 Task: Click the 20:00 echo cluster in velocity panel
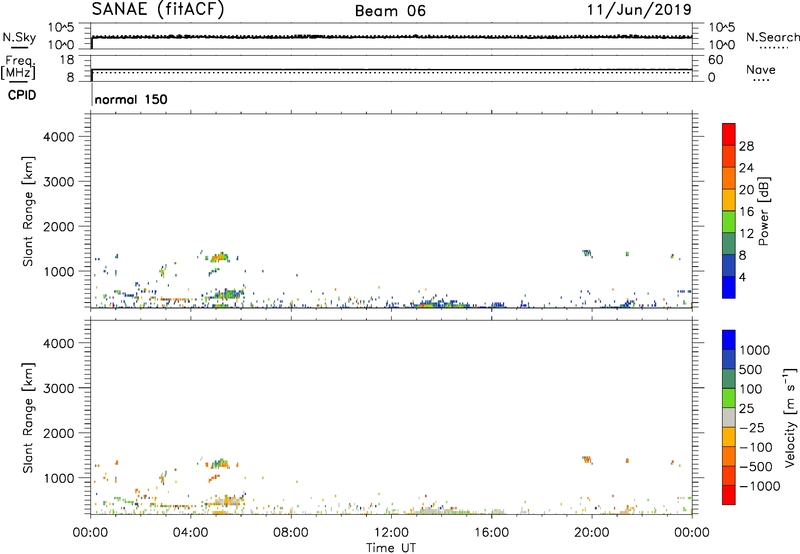coord(587,460)
